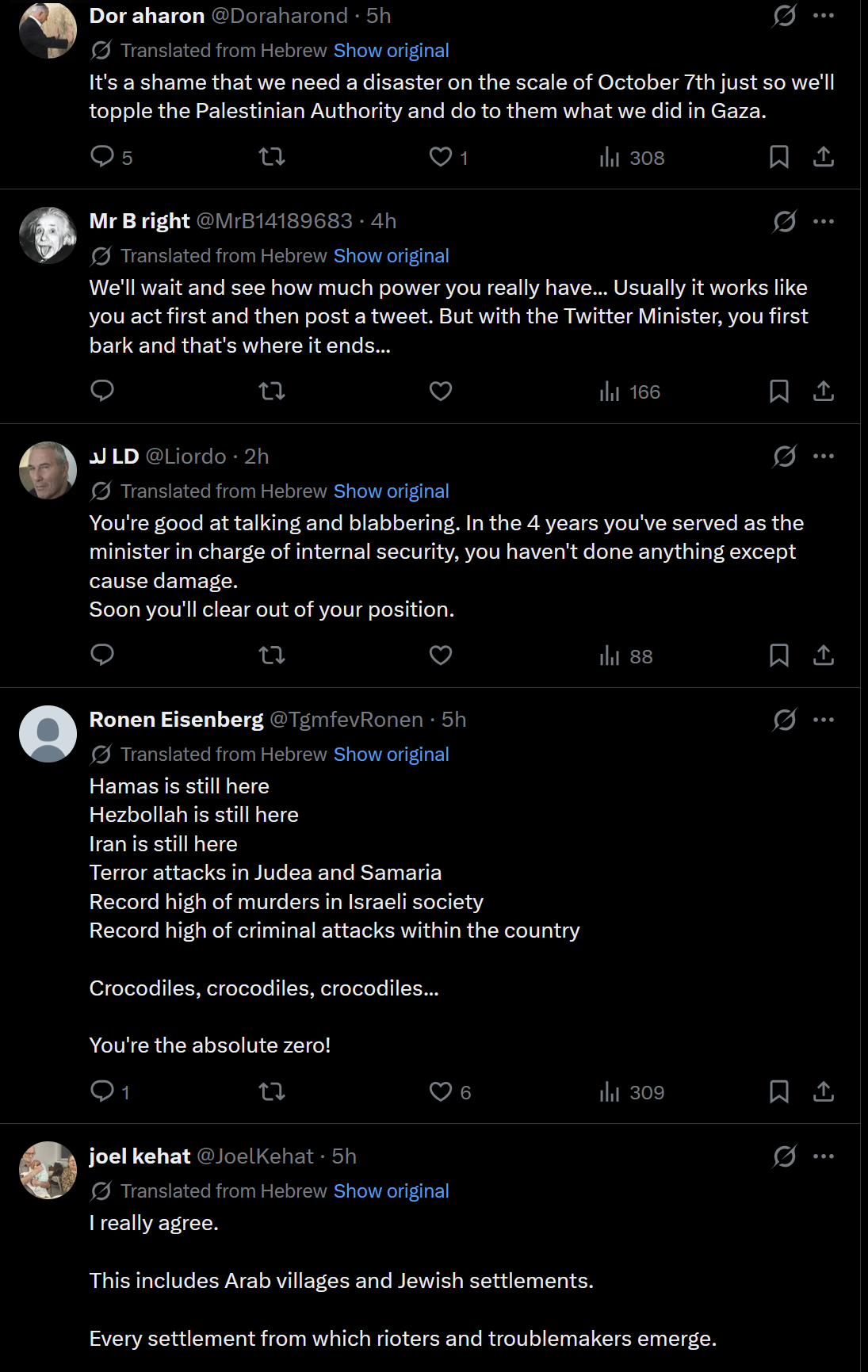Open the joel kehat display name
Image resolution: width=868 pixels, height=1372 pixels.
pos(140,1156)
